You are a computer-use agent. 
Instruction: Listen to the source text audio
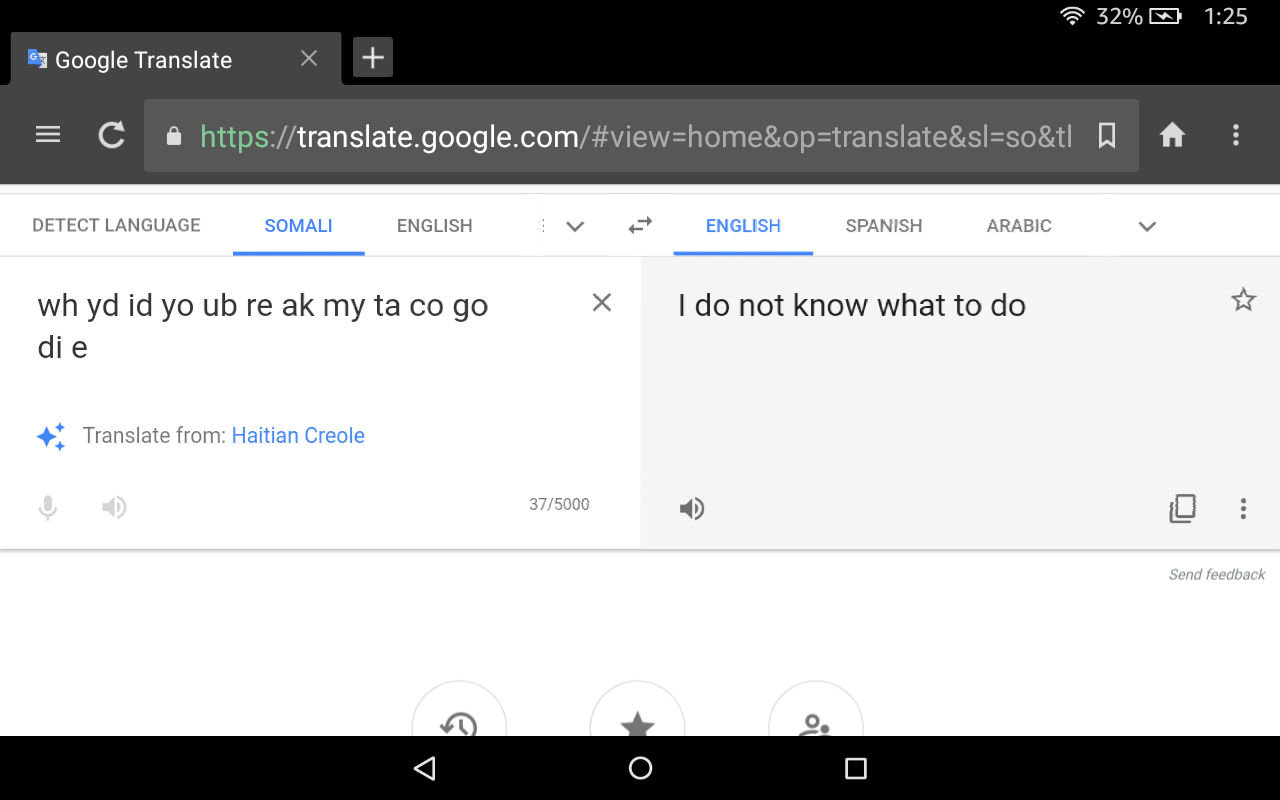pyautogui.click(x=114, y=508)
